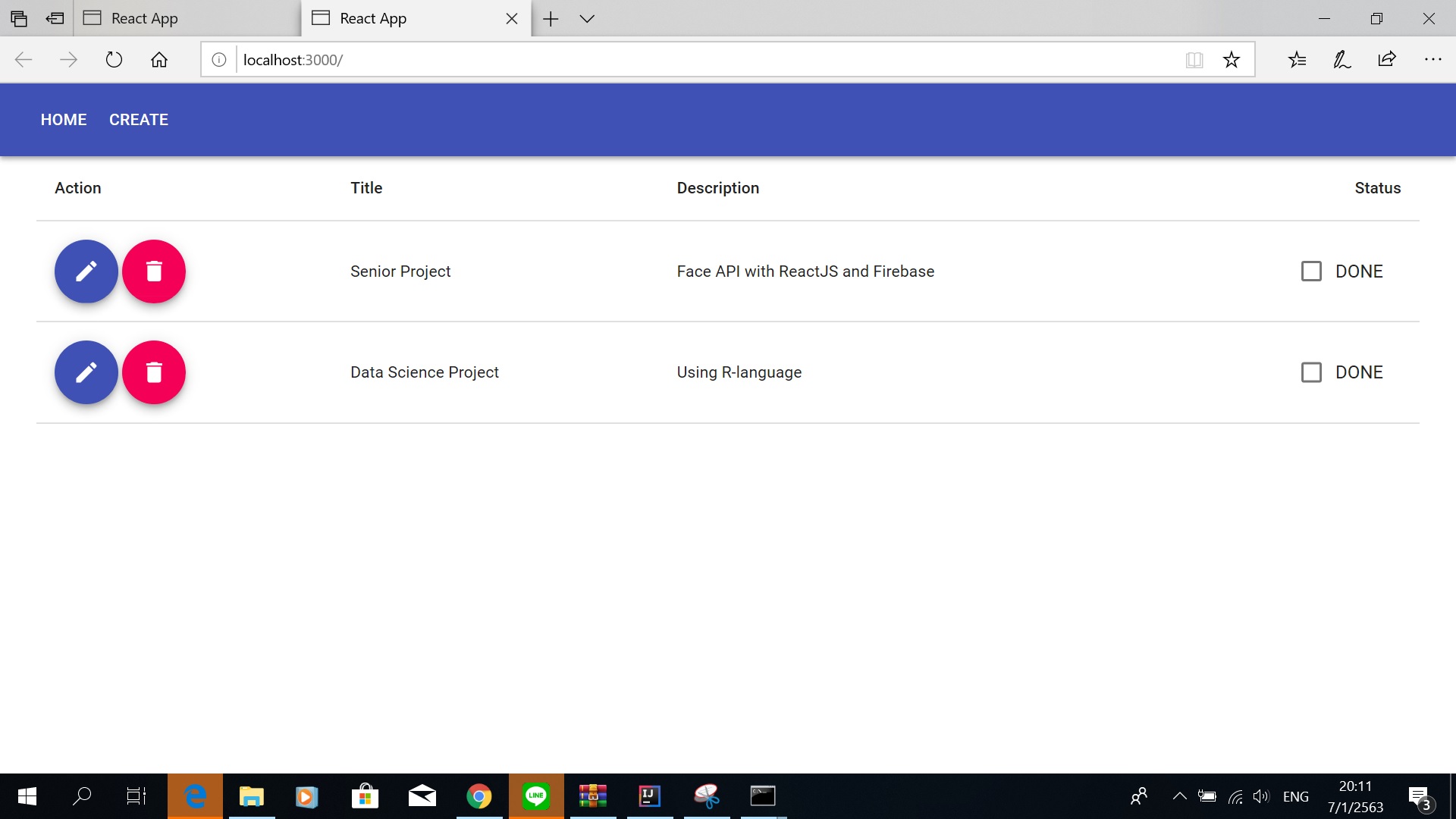The image size is (1456, 819).
Task: Open the favorites hub
Action: point(1297,59)
